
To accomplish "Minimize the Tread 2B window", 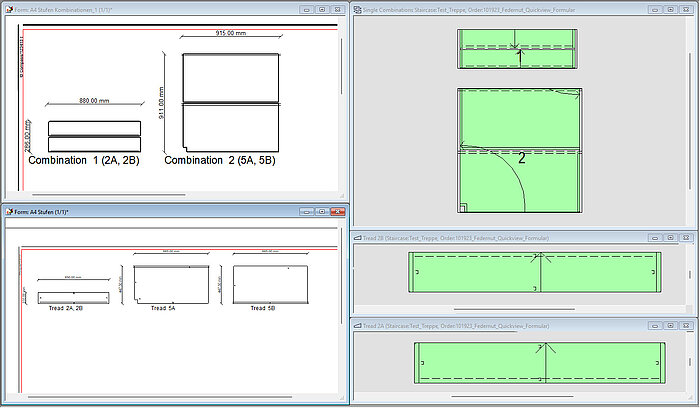I will (x=655, y=238).
